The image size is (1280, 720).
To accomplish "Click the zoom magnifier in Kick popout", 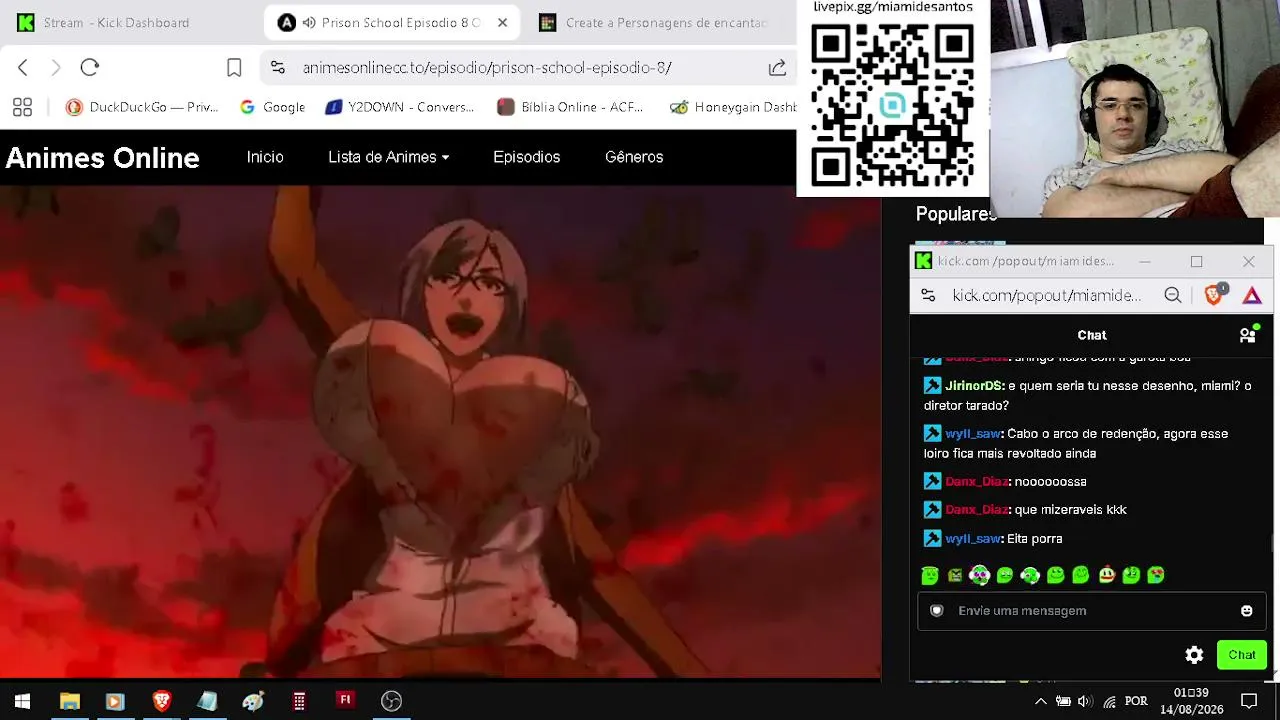I will click(x=1173, y=295).
